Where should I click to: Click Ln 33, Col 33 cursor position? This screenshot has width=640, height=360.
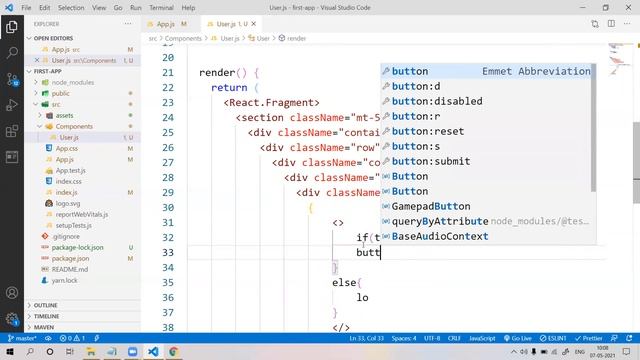pyautogui.click(x=366, y=338)
